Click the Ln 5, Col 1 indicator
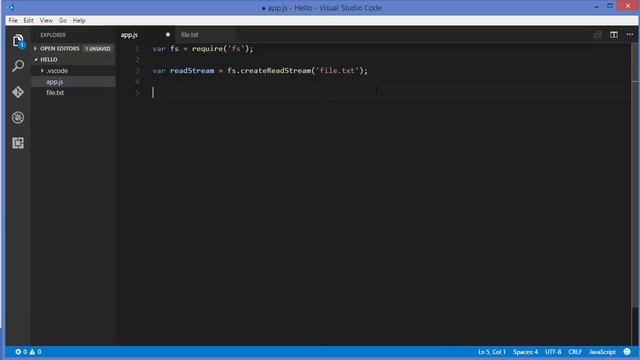640x360 pixels. tap(492, 352)
